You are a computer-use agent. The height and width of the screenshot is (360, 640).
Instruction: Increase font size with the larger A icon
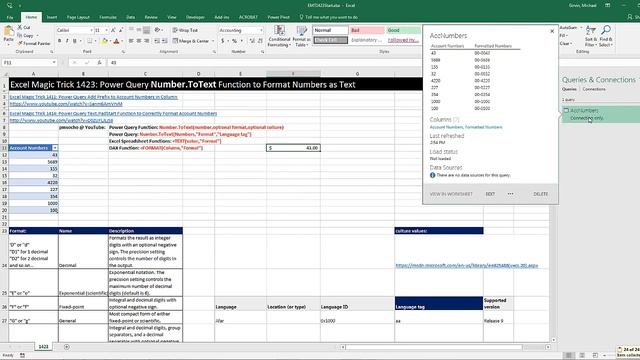pos(113,30)
